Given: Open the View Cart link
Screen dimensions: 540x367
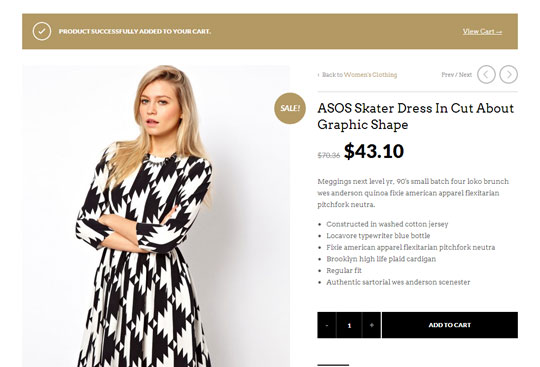Looking at the screenshot, I should [x=482, y=32].
